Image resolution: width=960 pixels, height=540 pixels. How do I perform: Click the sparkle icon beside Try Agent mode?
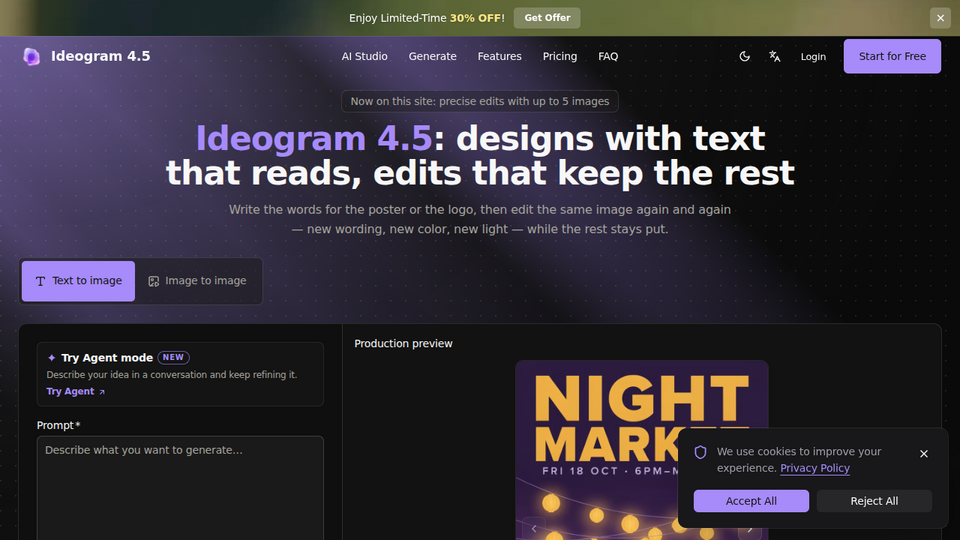click(x=51, y=358)
